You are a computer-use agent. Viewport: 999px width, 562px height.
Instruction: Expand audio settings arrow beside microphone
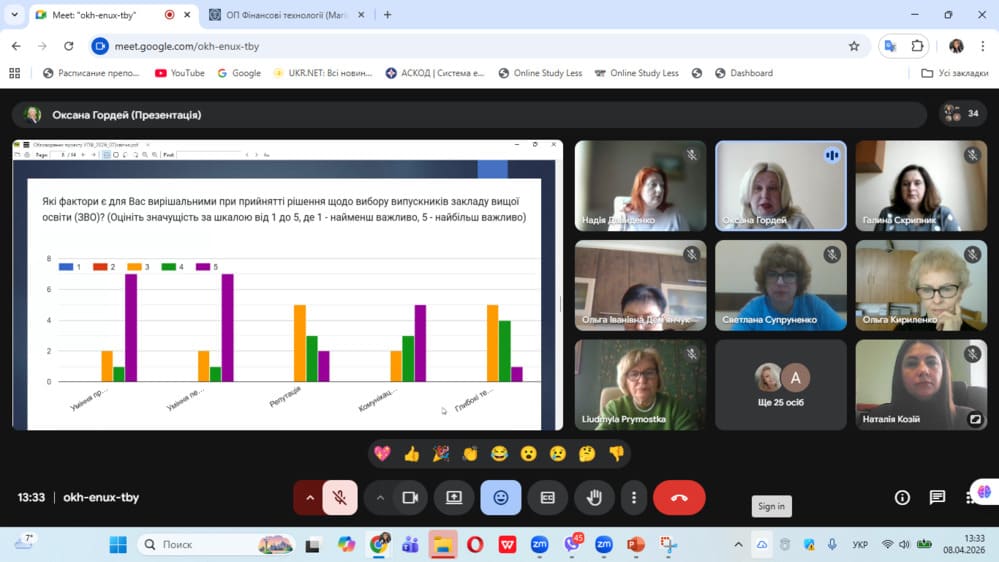pyautogui.click(x=309, y=498)
